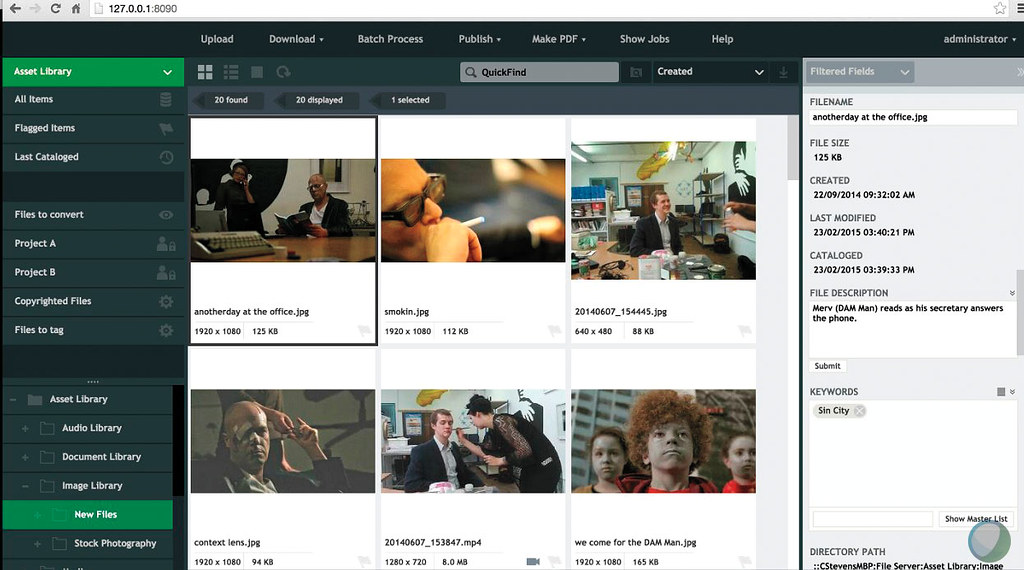This screenshot has height=570, width=1024.
Task: Open the Created sort dropdown
Action: (710, 72)
